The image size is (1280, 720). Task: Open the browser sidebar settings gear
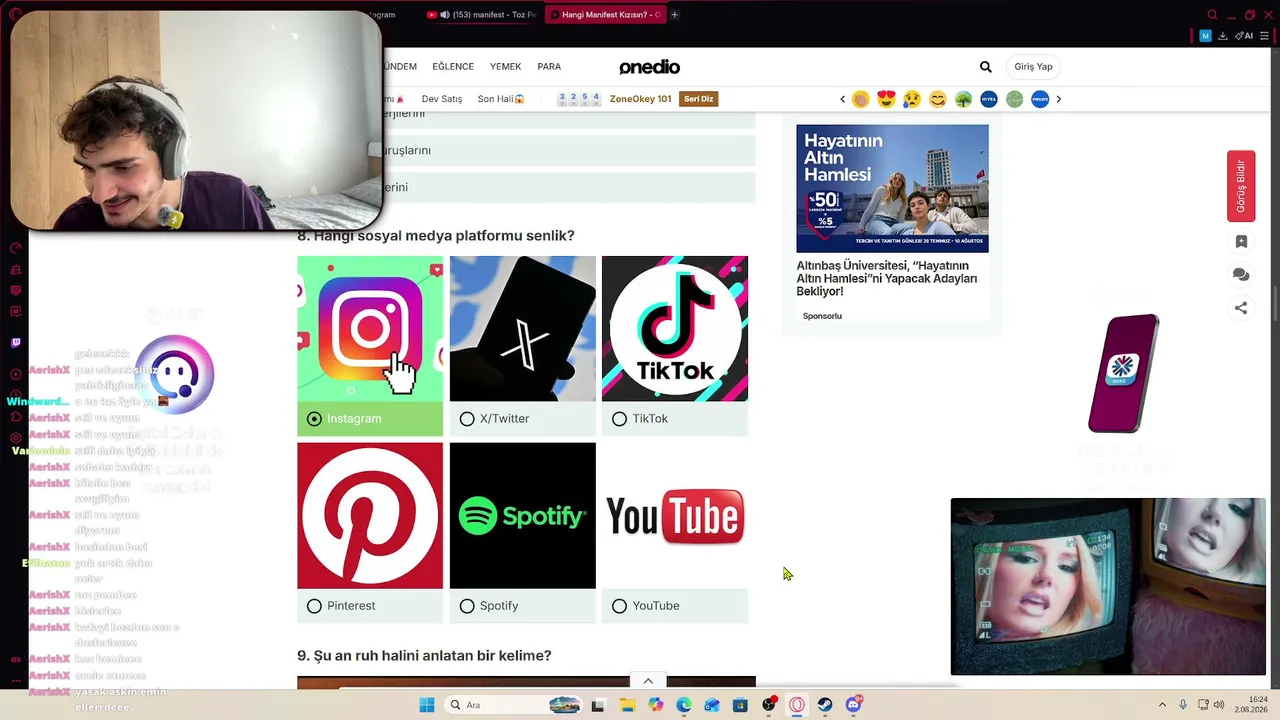15,438
